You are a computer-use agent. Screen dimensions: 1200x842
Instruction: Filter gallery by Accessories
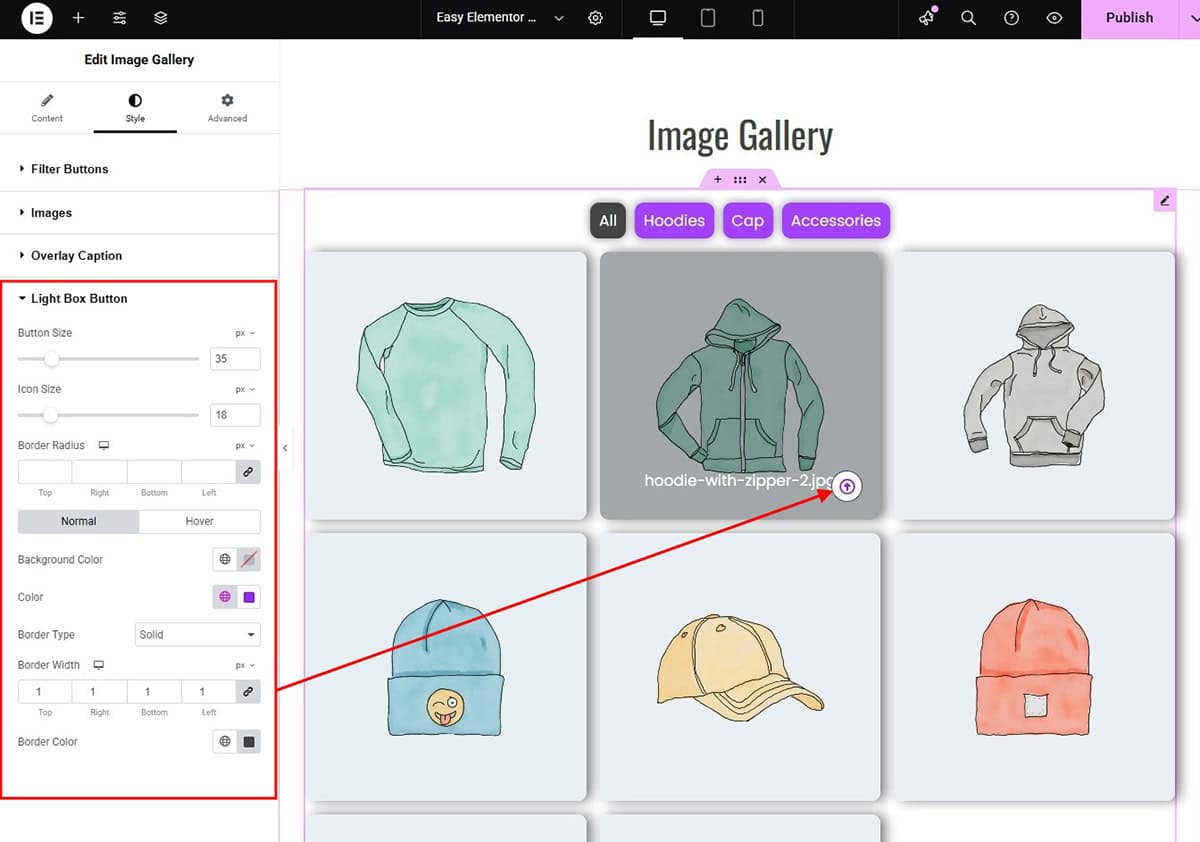836,221
